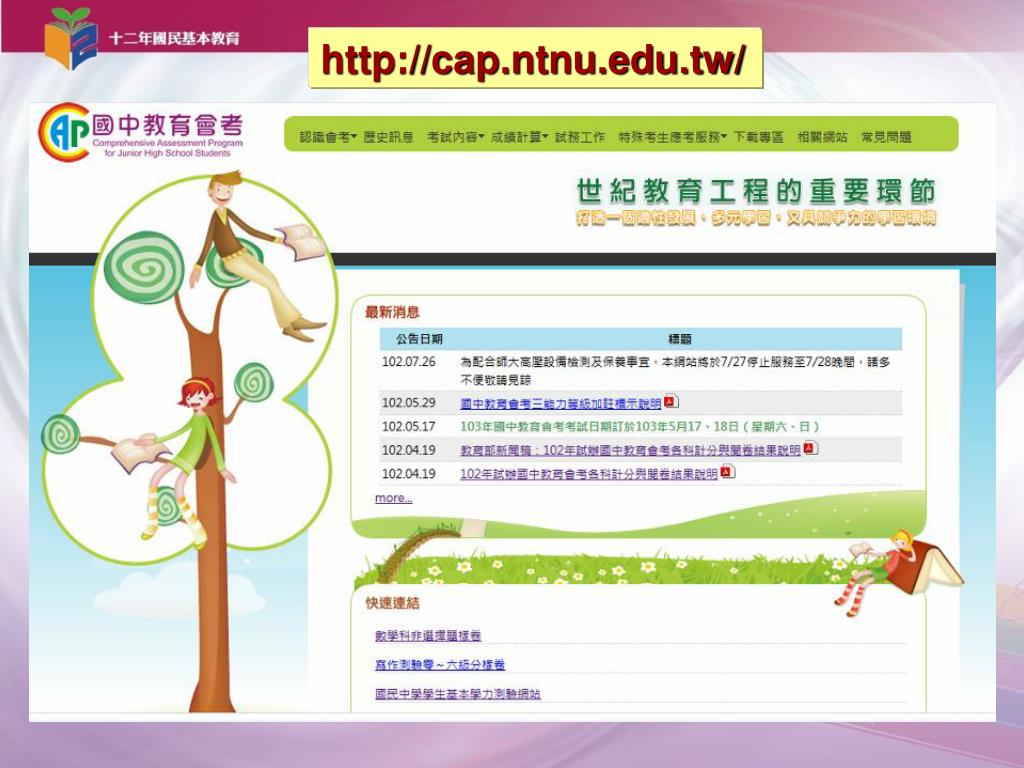Click the 為配合師大高壓設備檢測 maintenance notice text
The image size is (1024, 768).
click(x=675, y=370)
